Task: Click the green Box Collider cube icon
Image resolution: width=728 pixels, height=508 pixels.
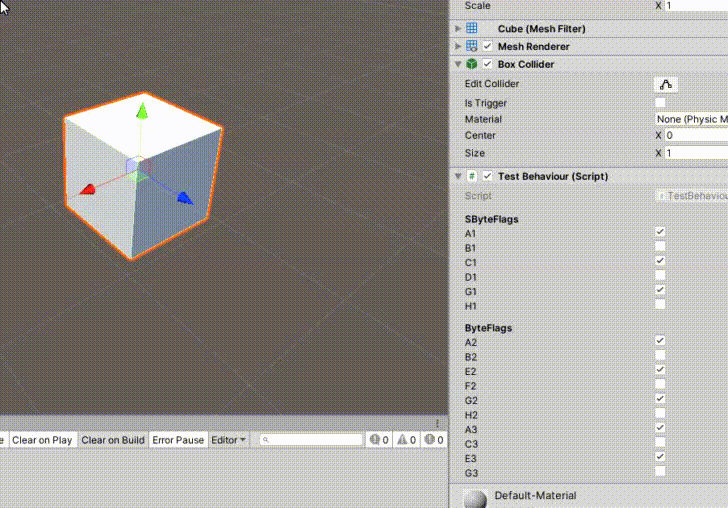Action: pyautogui.click(x=472, y=64)
